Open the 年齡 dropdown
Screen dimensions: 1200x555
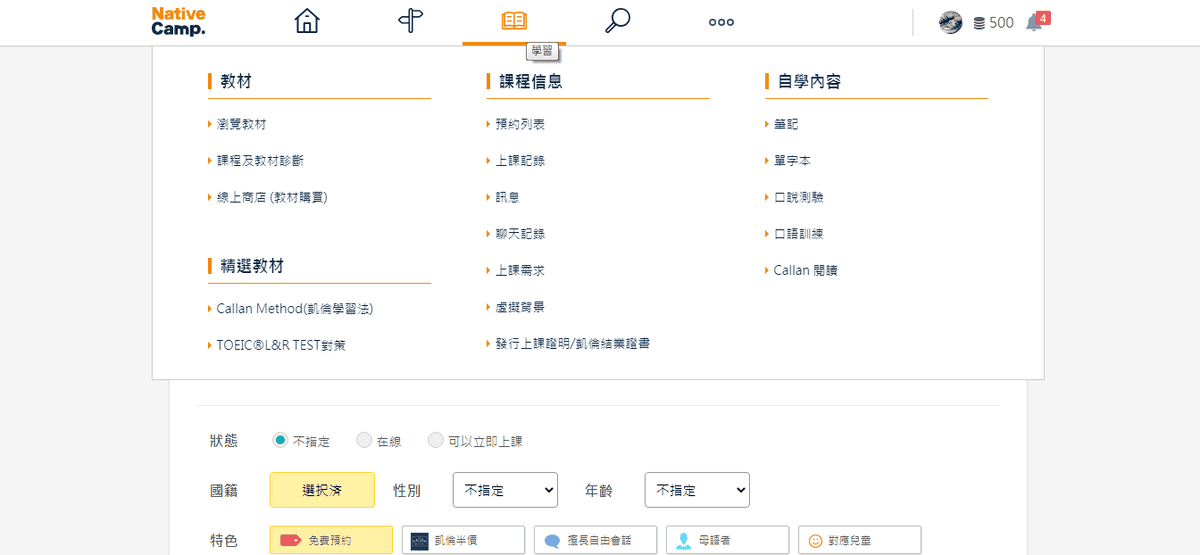click(697, 490)
